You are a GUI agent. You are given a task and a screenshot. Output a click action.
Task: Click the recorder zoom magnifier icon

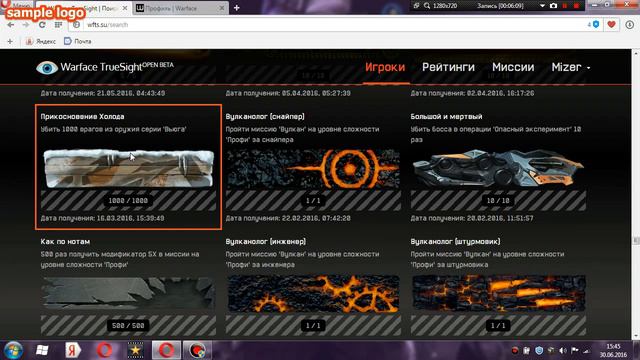[427, 6]
